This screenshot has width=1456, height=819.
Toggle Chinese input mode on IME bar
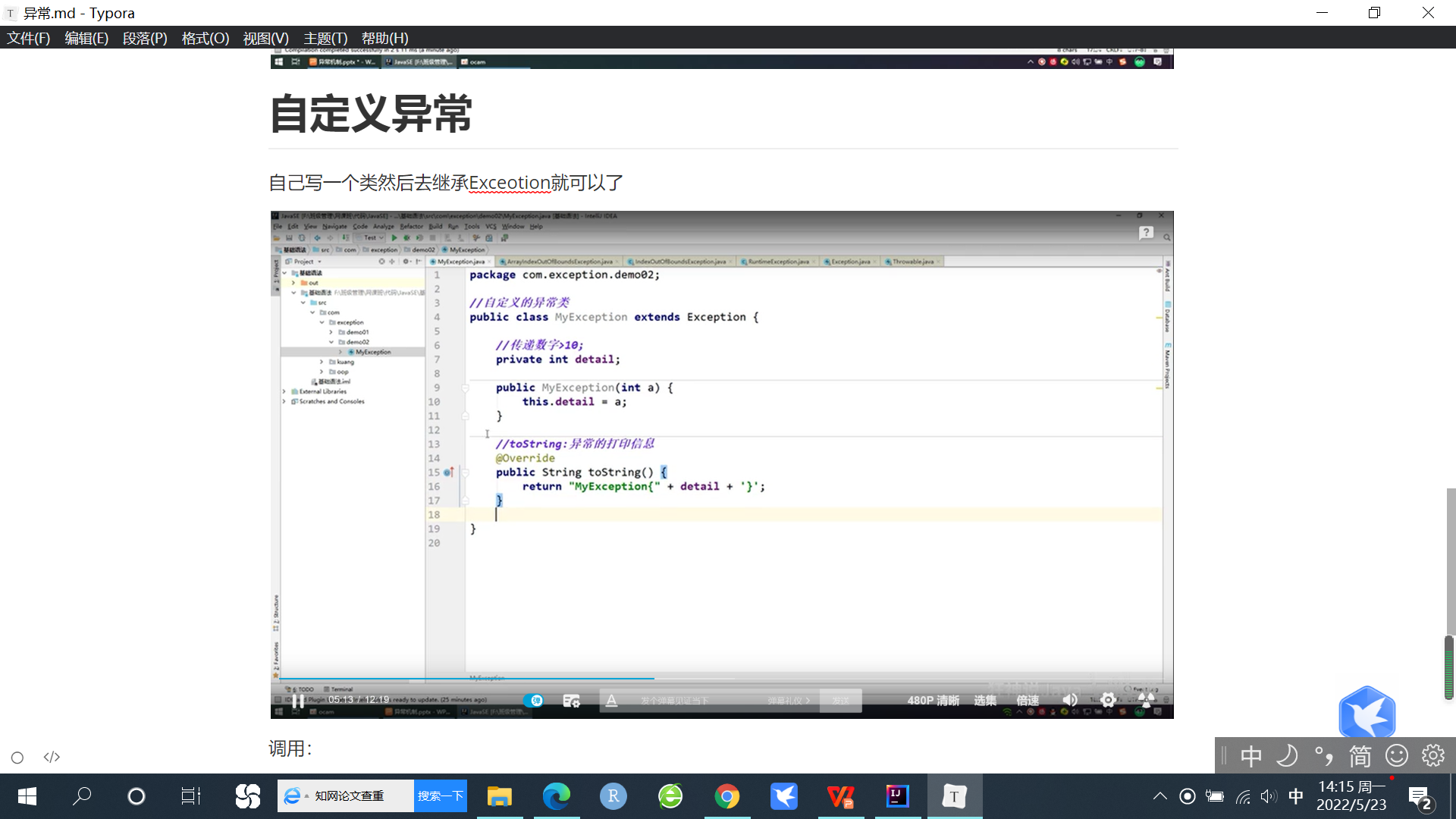click(1251, 756)
